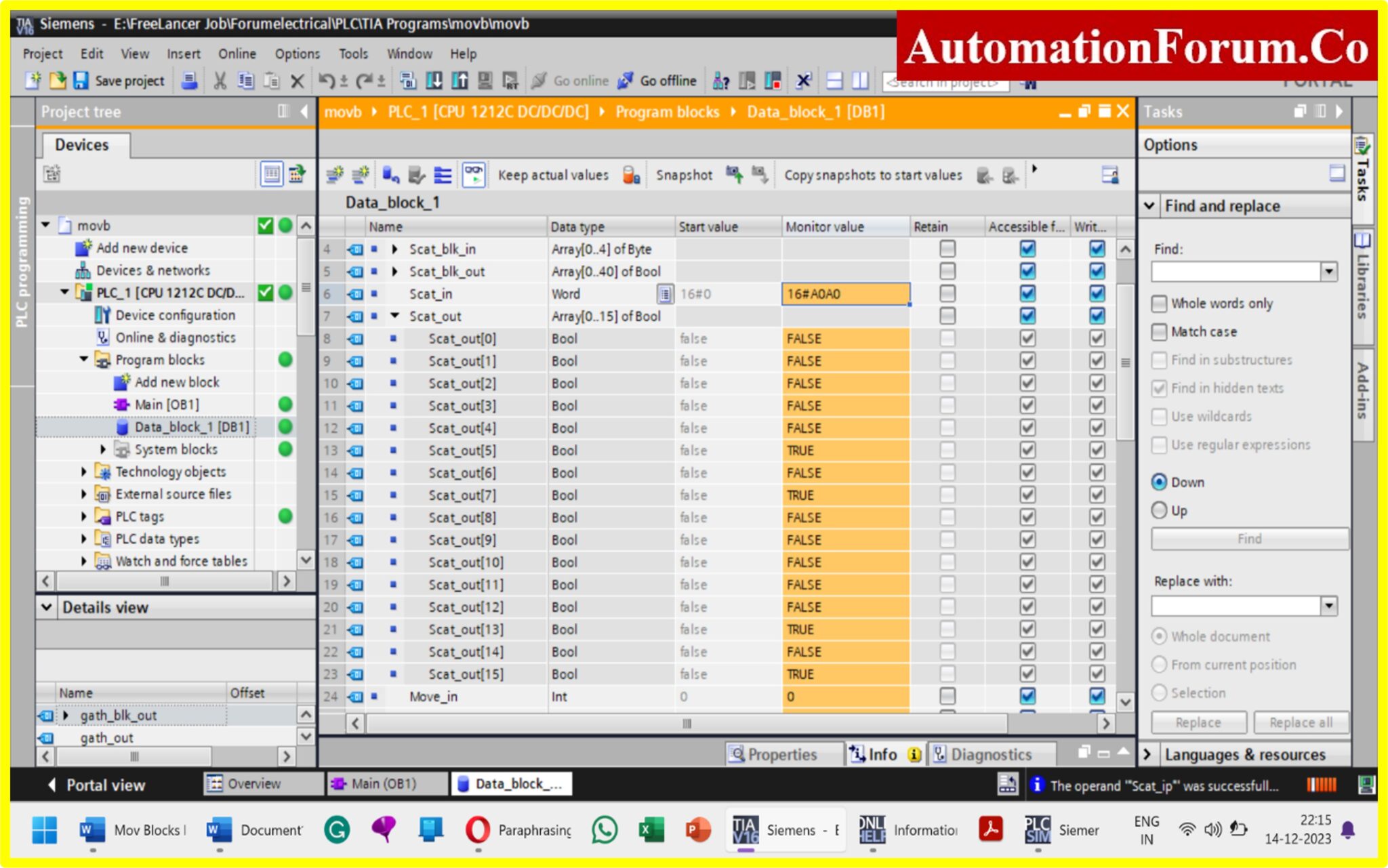This screenshot has width=1388, height=868.
Task: Open the Online menu
Action: coord(237,54)
